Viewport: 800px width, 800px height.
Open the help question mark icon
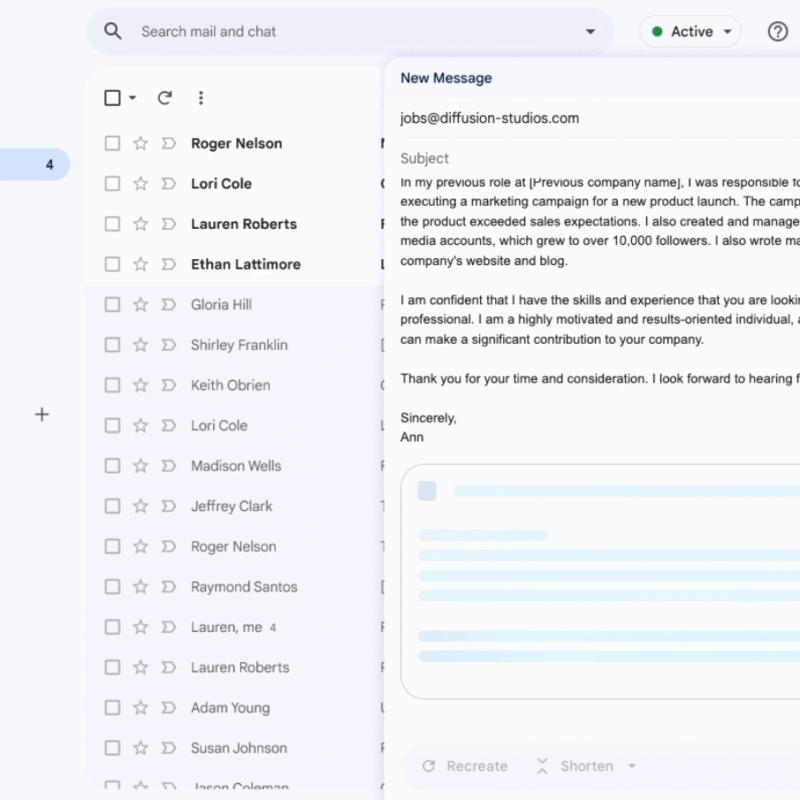(777, 31)
